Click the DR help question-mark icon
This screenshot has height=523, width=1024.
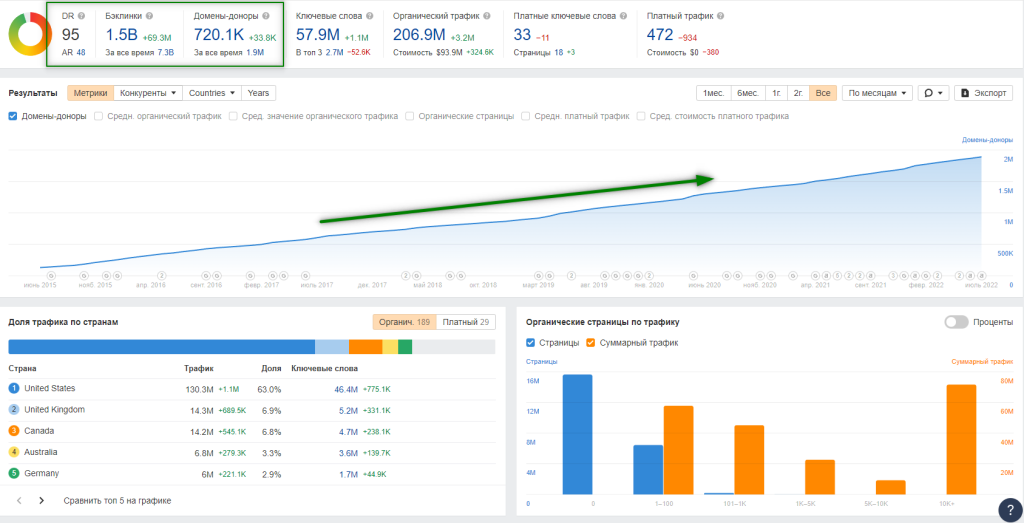point(80,17)
